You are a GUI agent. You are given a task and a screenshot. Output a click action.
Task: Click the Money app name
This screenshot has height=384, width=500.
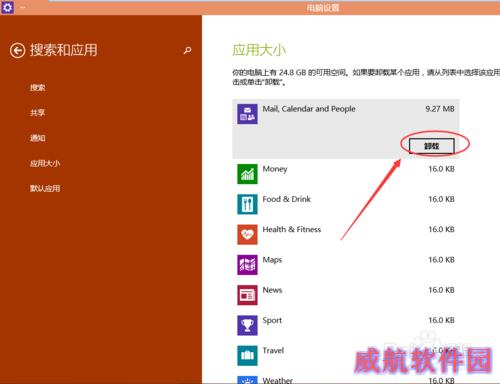pos(275,169)
